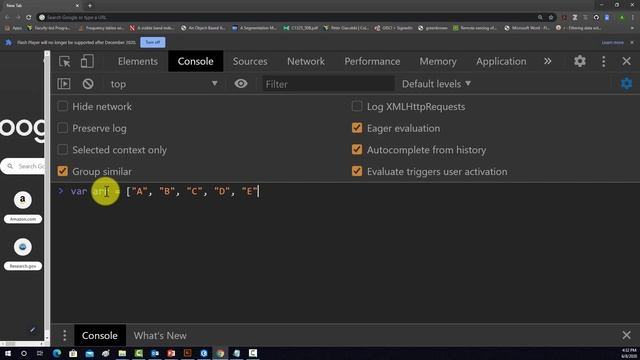The image size is (640, 360).
Task: Select the drawer Console tab
Action: coord(100,336)
